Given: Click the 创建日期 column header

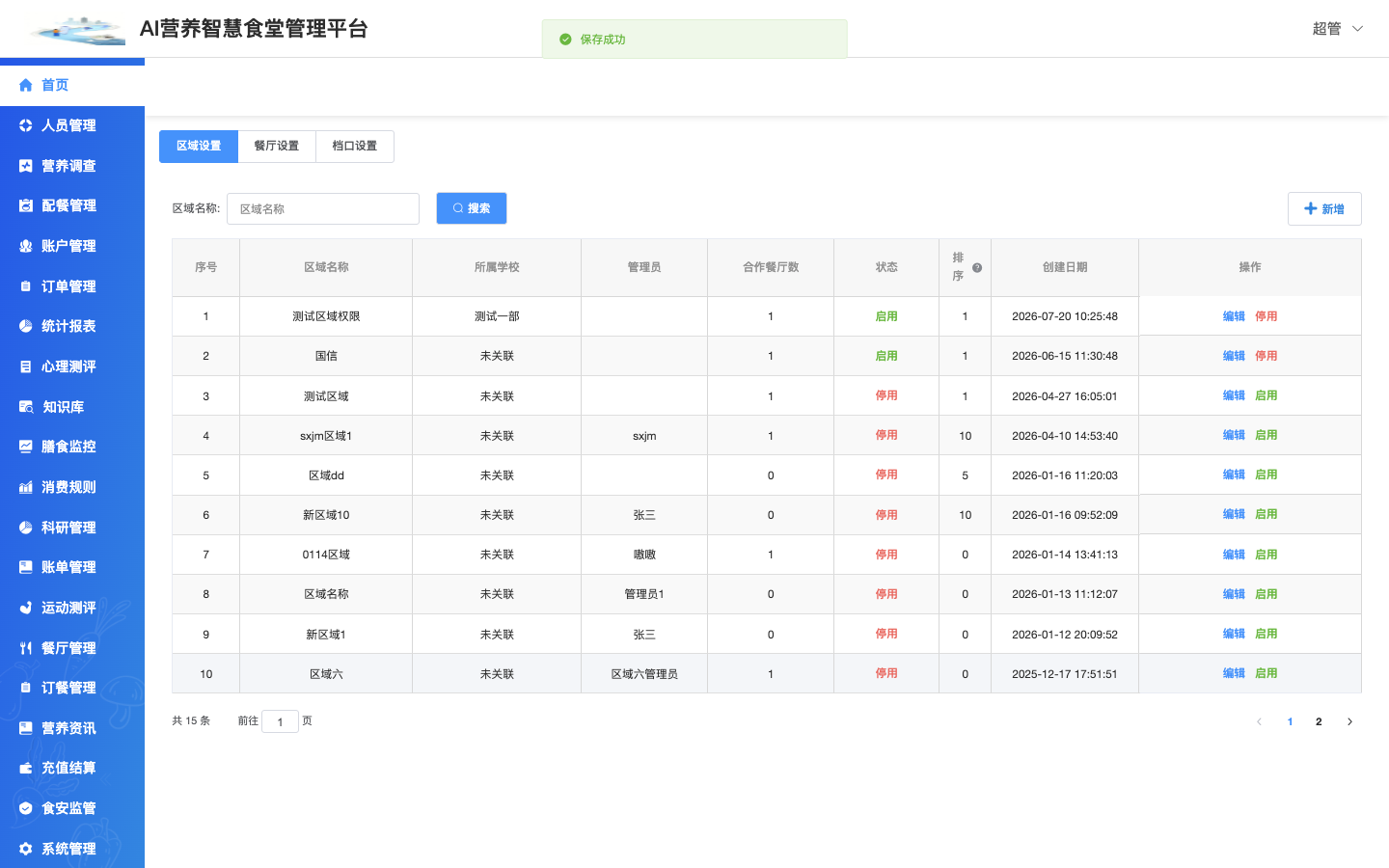Looking at the screenshot, I should pyautogui.click(x=1065, y=267).
